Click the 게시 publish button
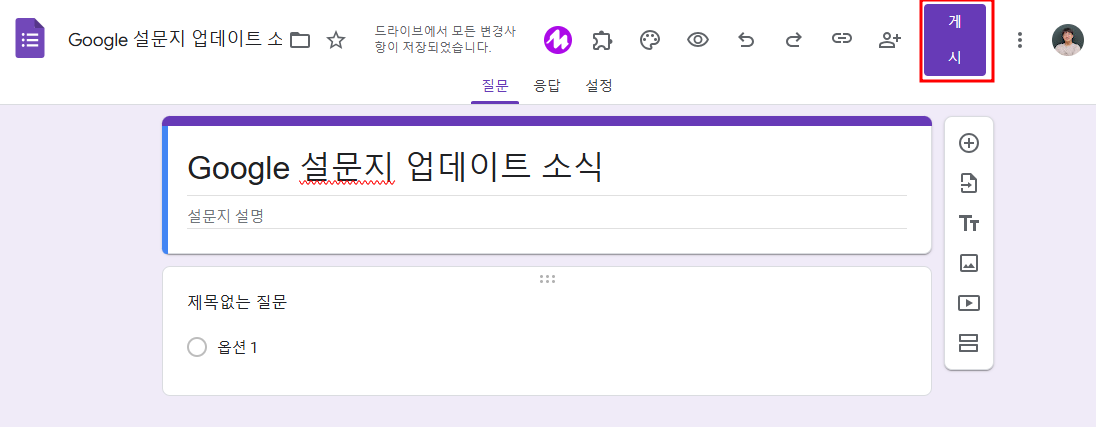Viewport: 1096px width, 427px height. click(955, 40)
